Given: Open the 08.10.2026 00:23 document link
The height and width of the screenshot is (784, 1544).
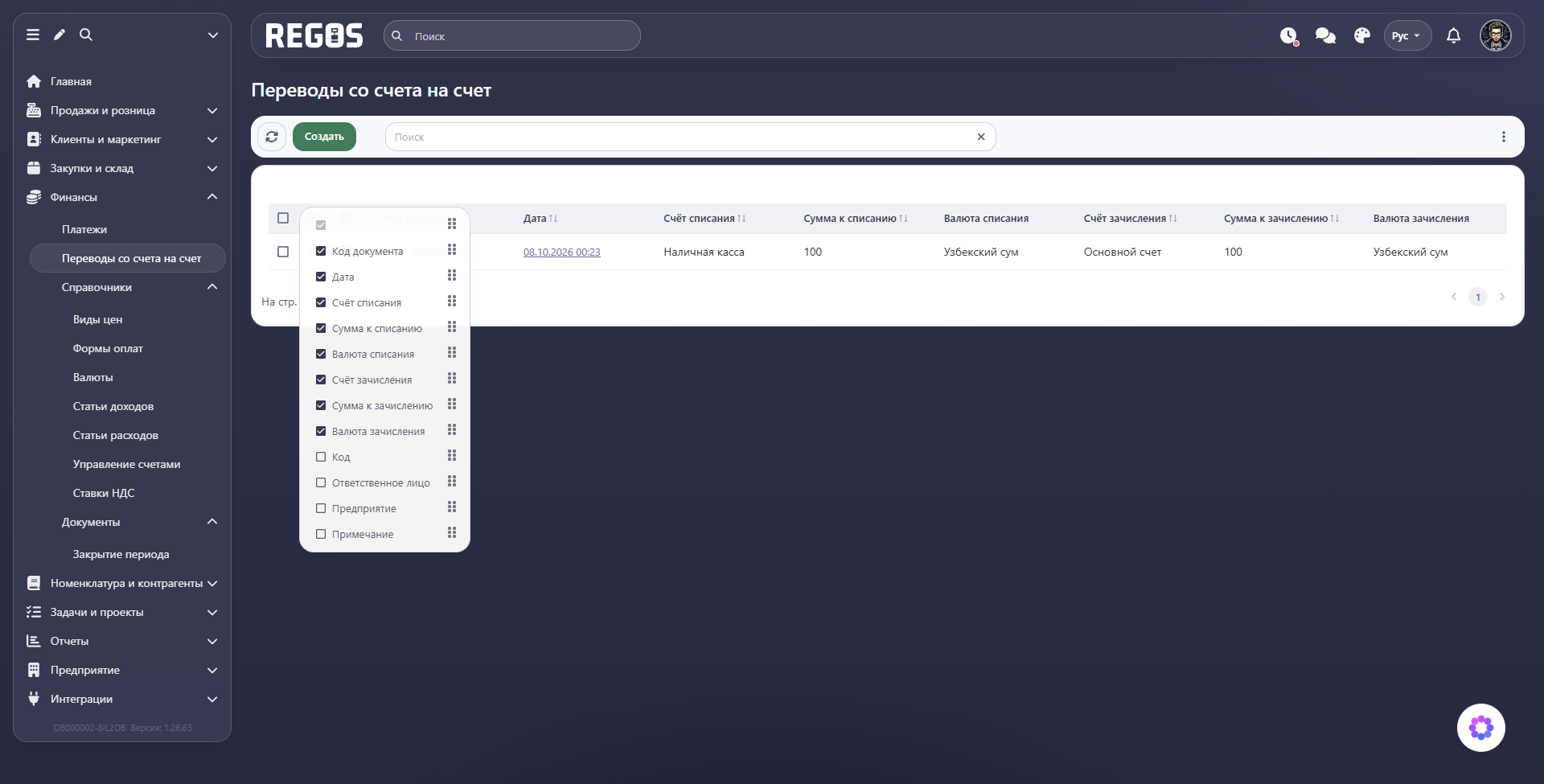Looking at the screenshot, I should click(x=562, y=252).
